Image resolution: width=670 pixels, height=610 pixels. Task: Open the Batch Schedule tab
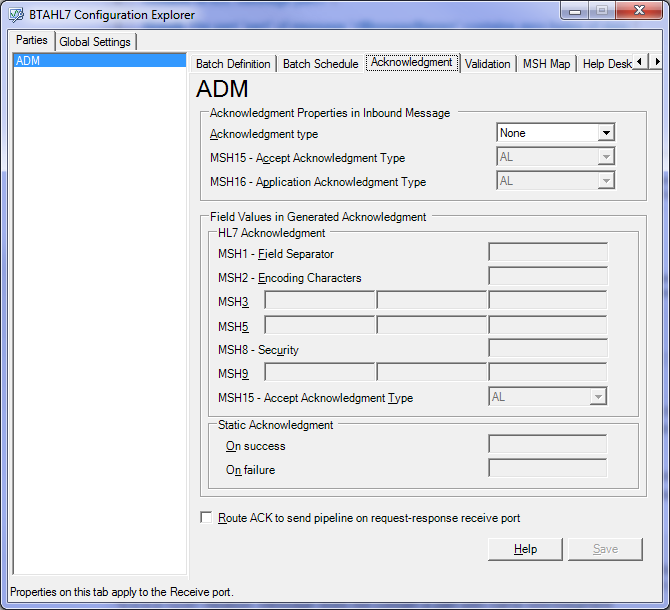320,64
